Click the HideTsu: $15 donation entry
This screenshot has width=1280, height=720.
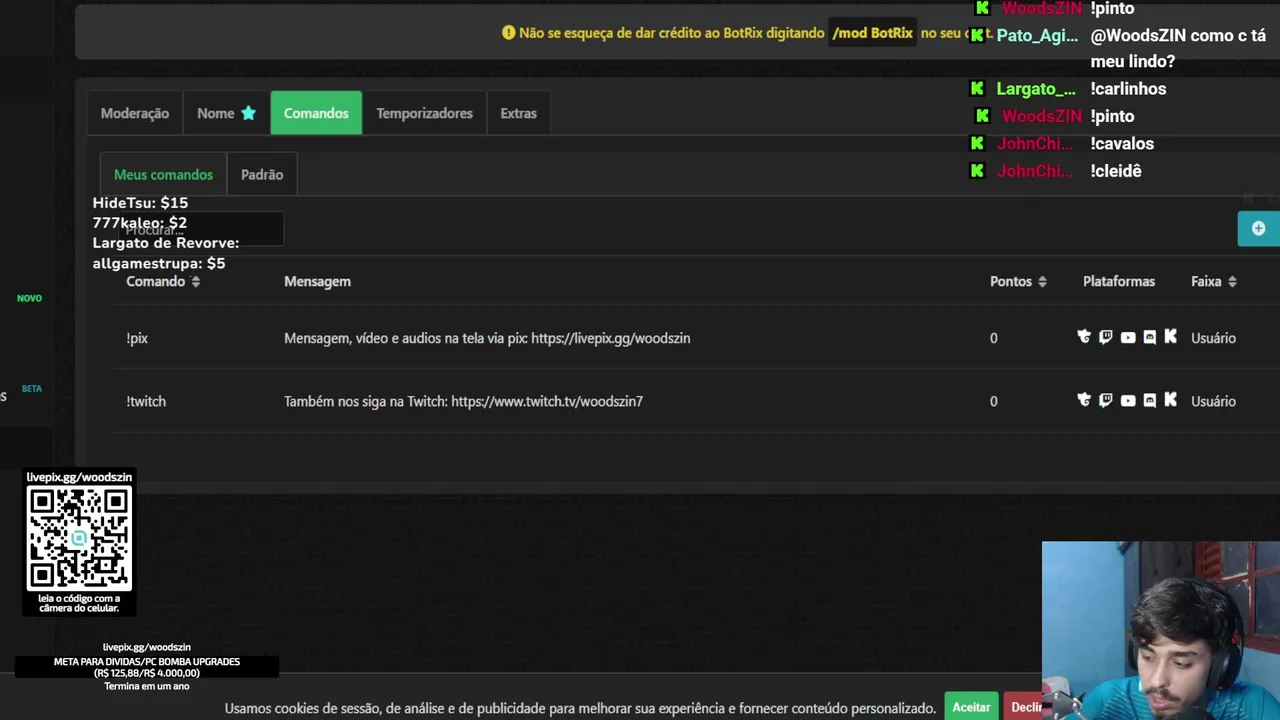point(140,202)
